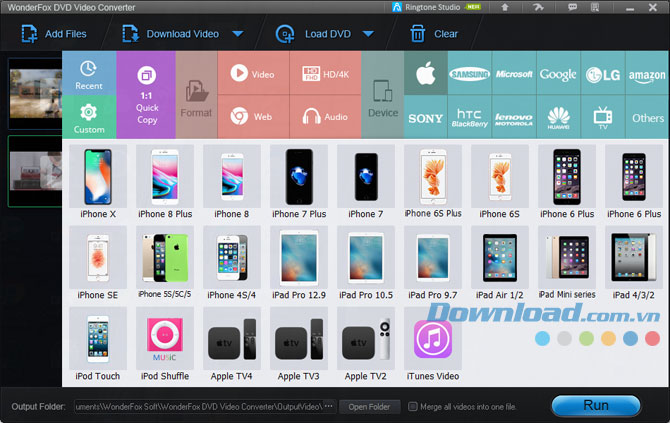Choose the LG brand tile
Screen dimensions: 670x423
(x=603, y=73)
